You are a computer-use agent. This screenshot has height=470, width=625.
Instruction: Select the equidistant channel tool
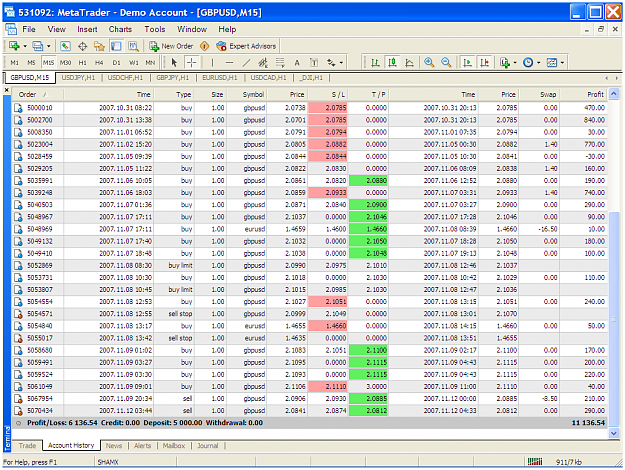pos(263,63)
